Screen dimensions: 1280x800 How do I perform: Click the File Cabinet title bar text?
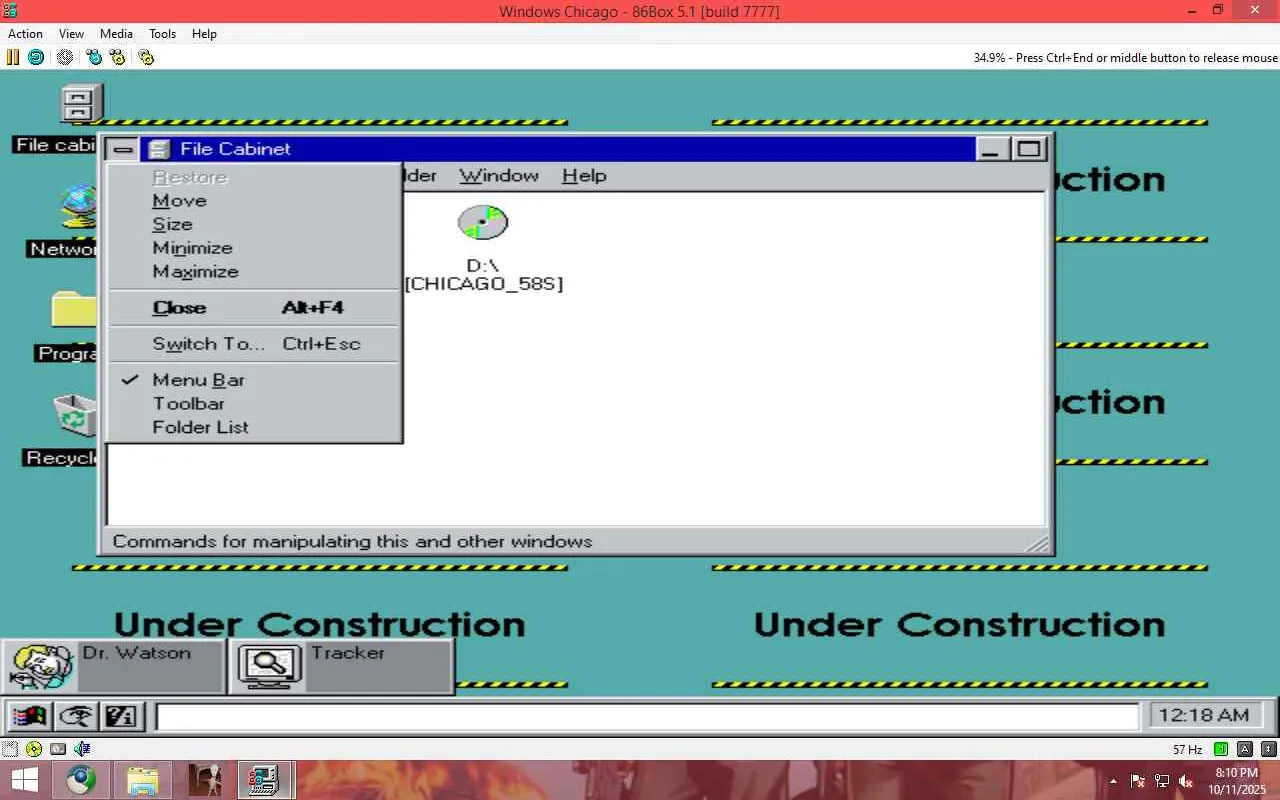(235, 149)
